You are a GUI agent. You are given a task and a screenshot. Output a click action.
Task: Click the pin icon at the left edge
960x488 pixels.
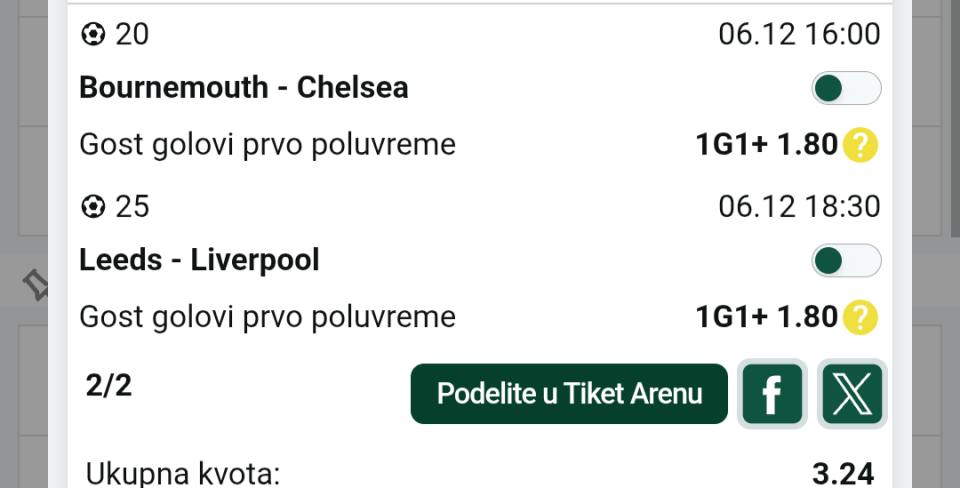37,287
